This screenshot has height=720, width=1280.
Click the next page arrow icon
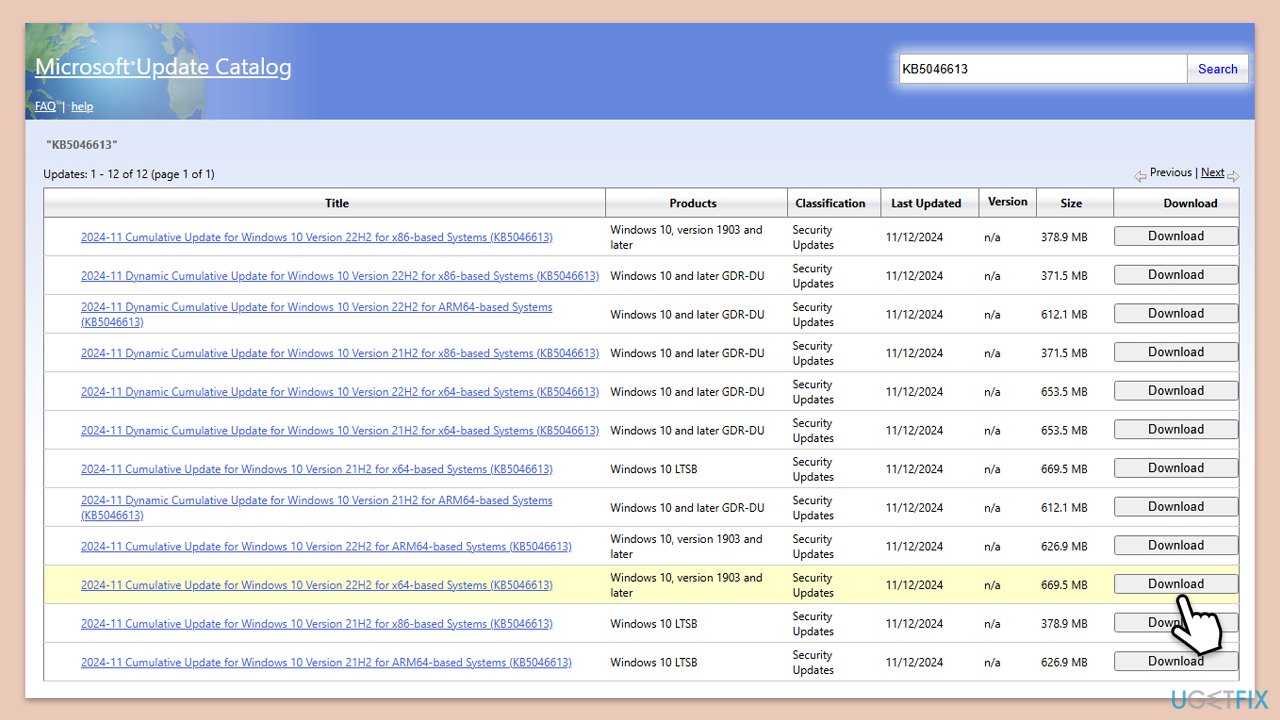1233,176
